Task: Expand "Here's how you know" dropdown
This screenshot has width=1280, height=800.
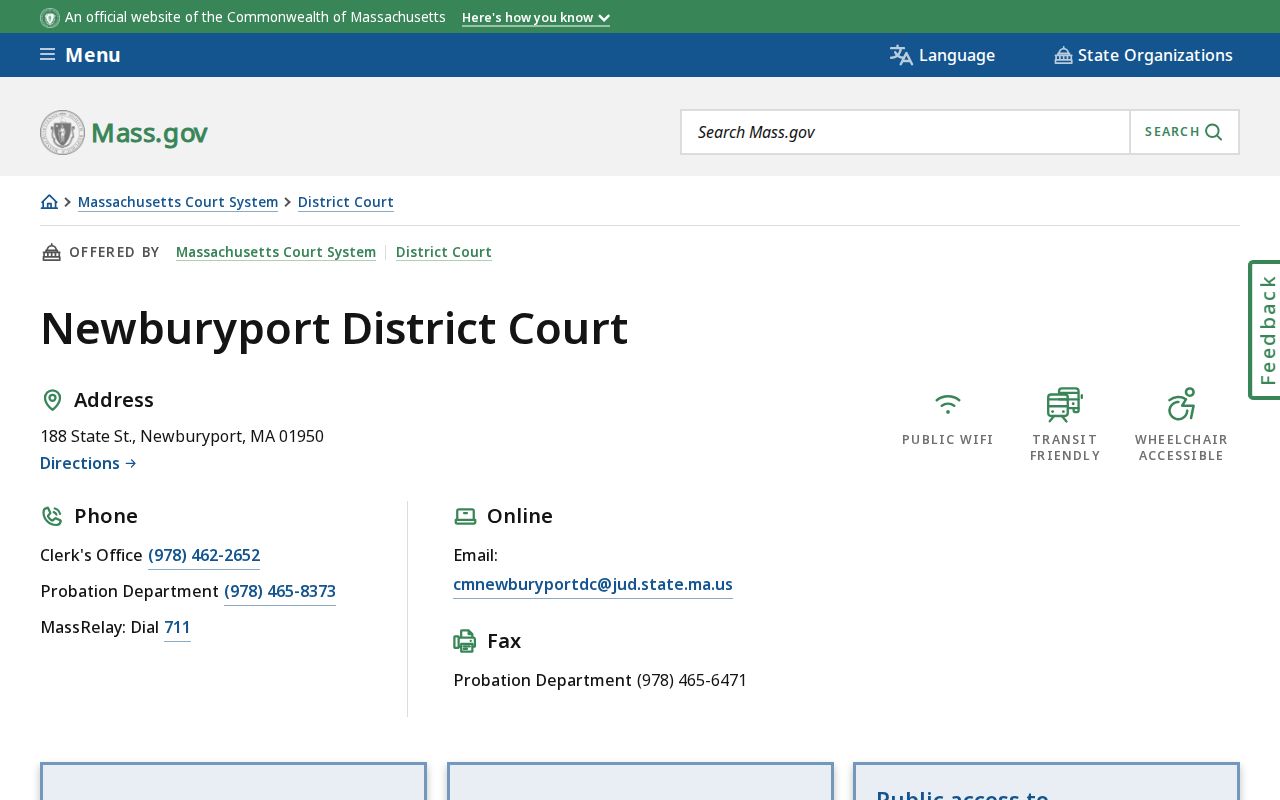Action: coord(536,17)
